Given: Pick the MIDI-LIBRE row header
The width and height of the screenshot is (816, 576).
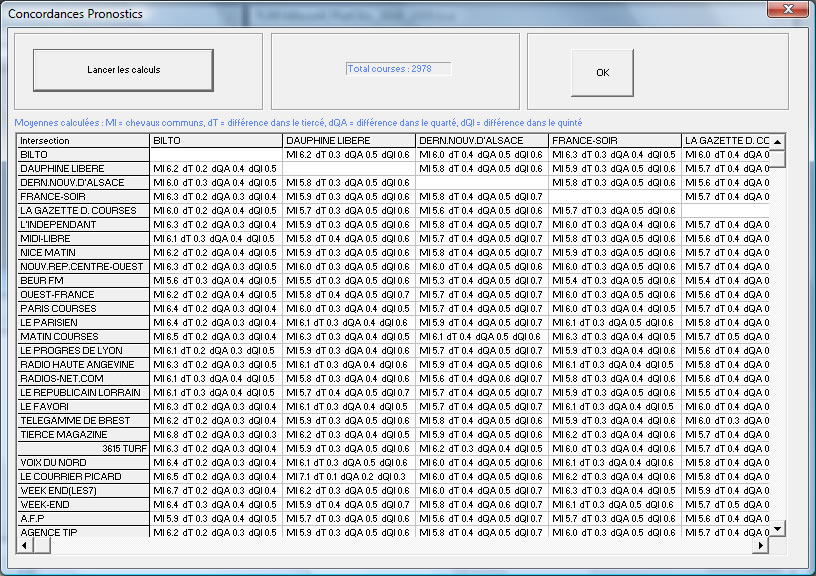Looking at the screenshot, I should click(83, 239).
